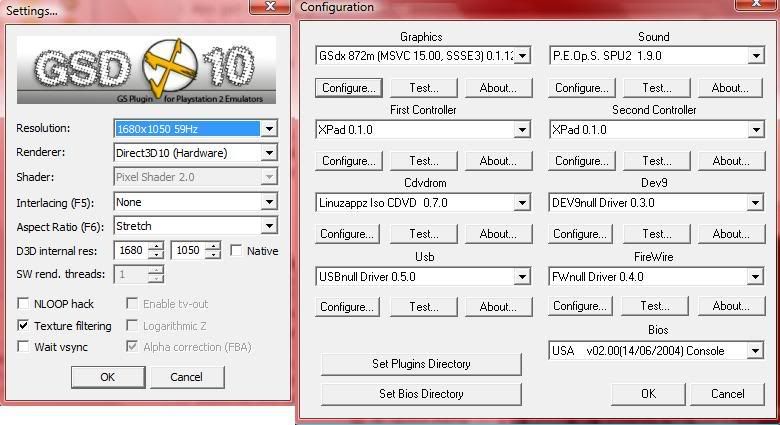This screenshot has width=780, height=425.
Task: Click About under Graphics
Action: tap(498, 88)
